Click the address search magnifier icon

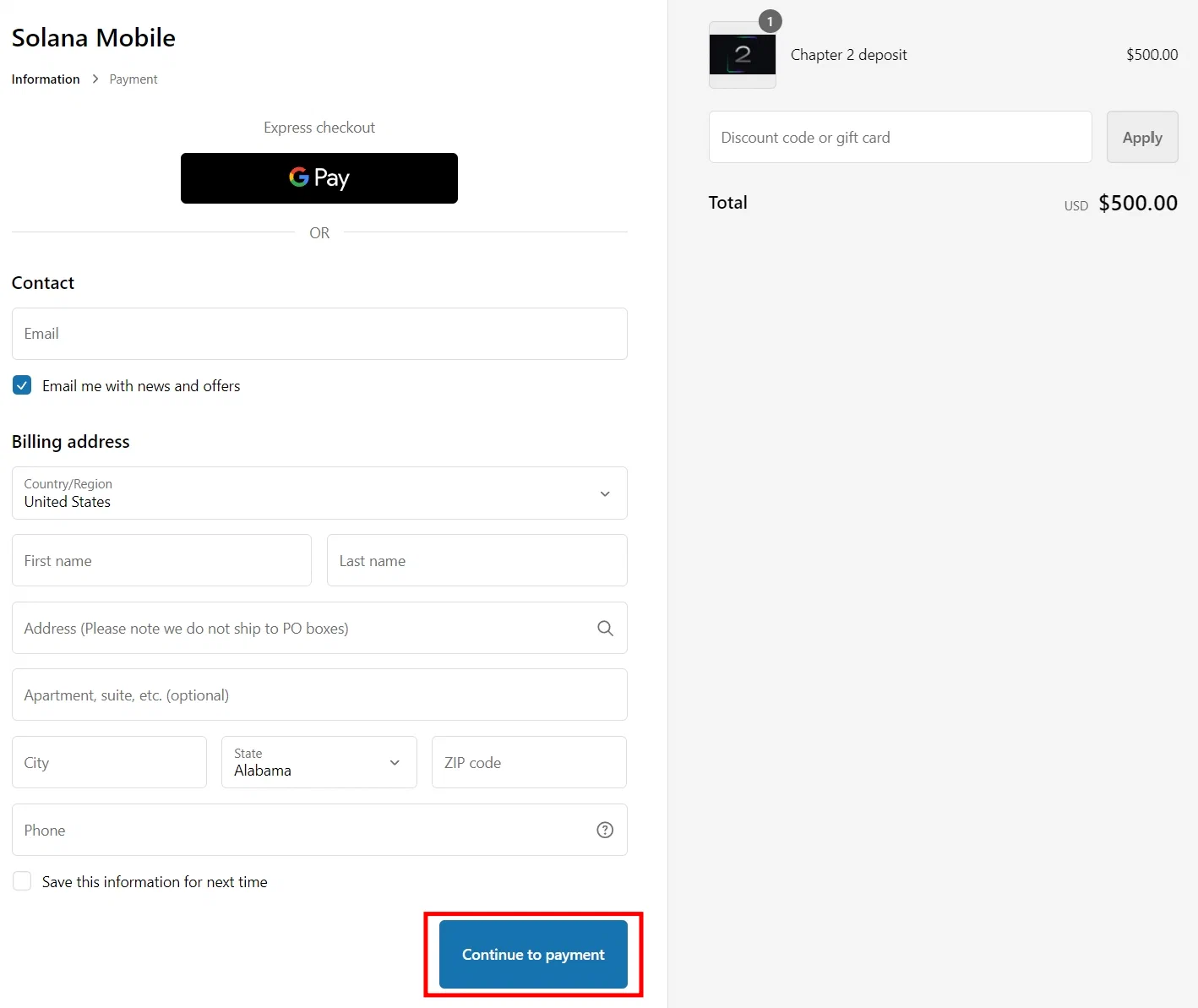coord(605,628)
